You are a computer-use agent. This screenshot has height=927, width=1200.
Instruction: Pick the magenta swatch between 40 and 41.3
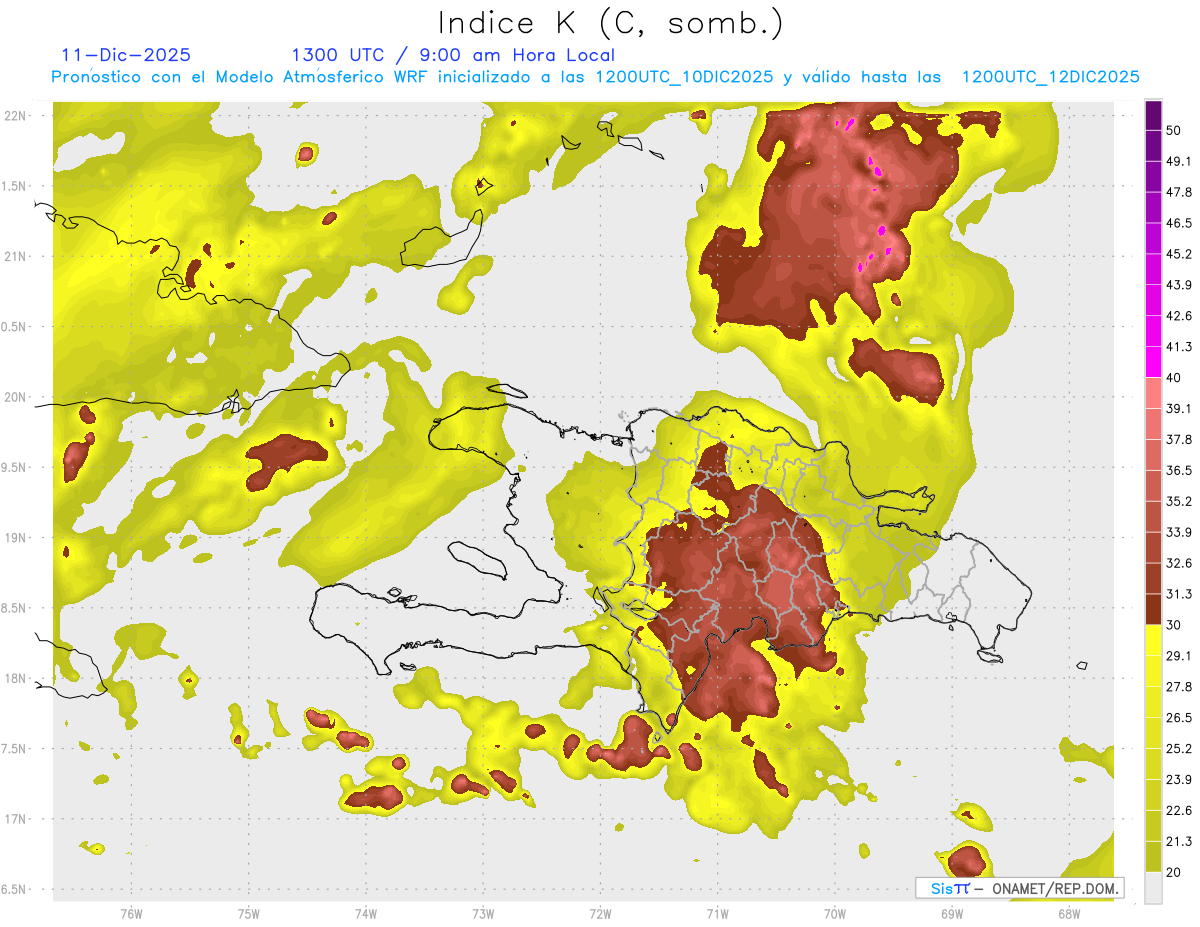coord(1153,362)
